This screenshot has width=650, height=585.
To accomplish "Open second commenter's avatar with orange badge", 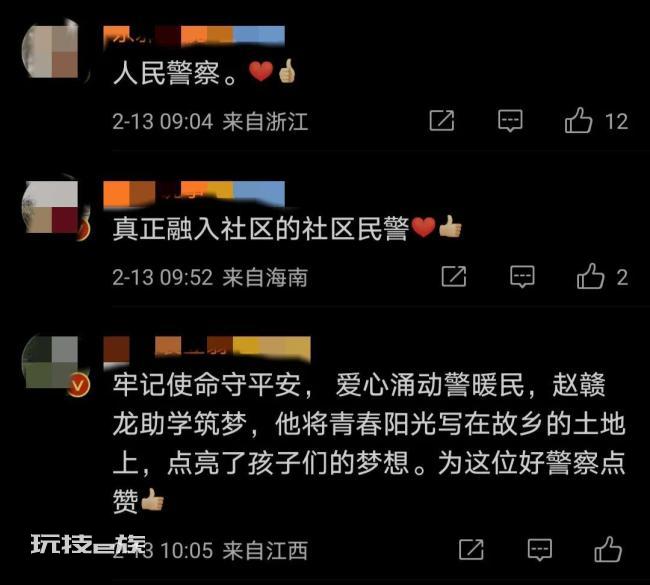I will pyautogui.click(x=55, y=208).
